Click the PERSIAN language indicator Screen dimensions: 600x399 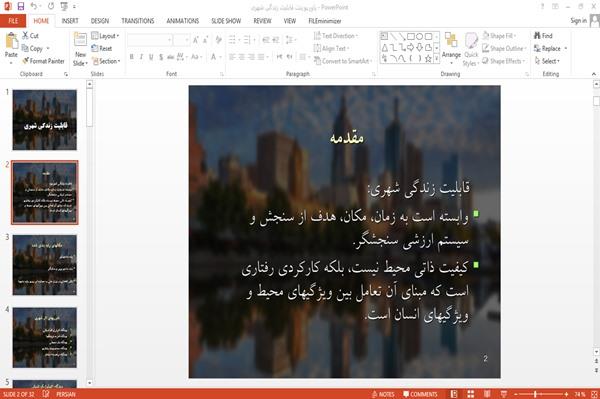[66, 394]
